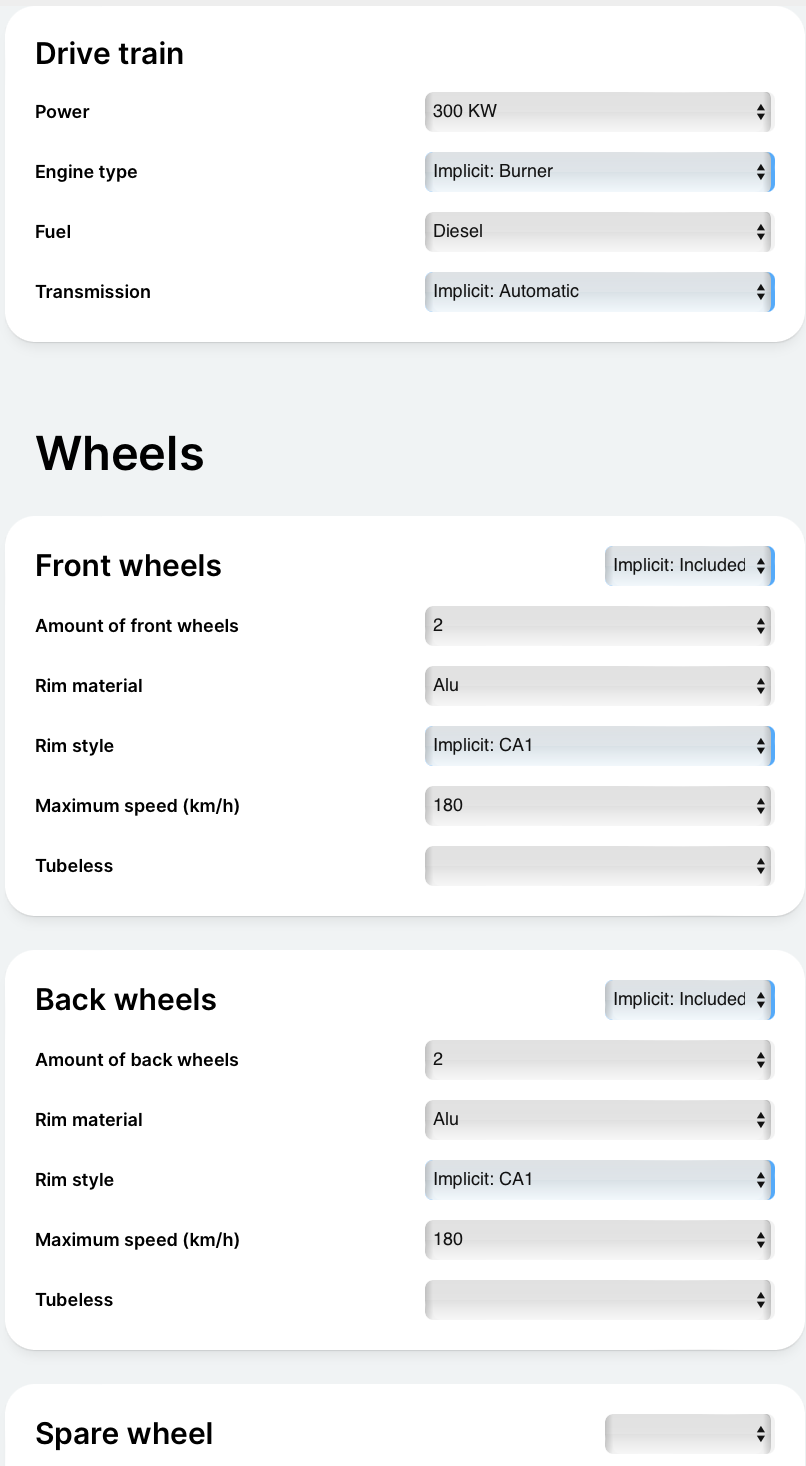Open the Power dropdown showing 300 KW
806x1466 pixels.
599,112
